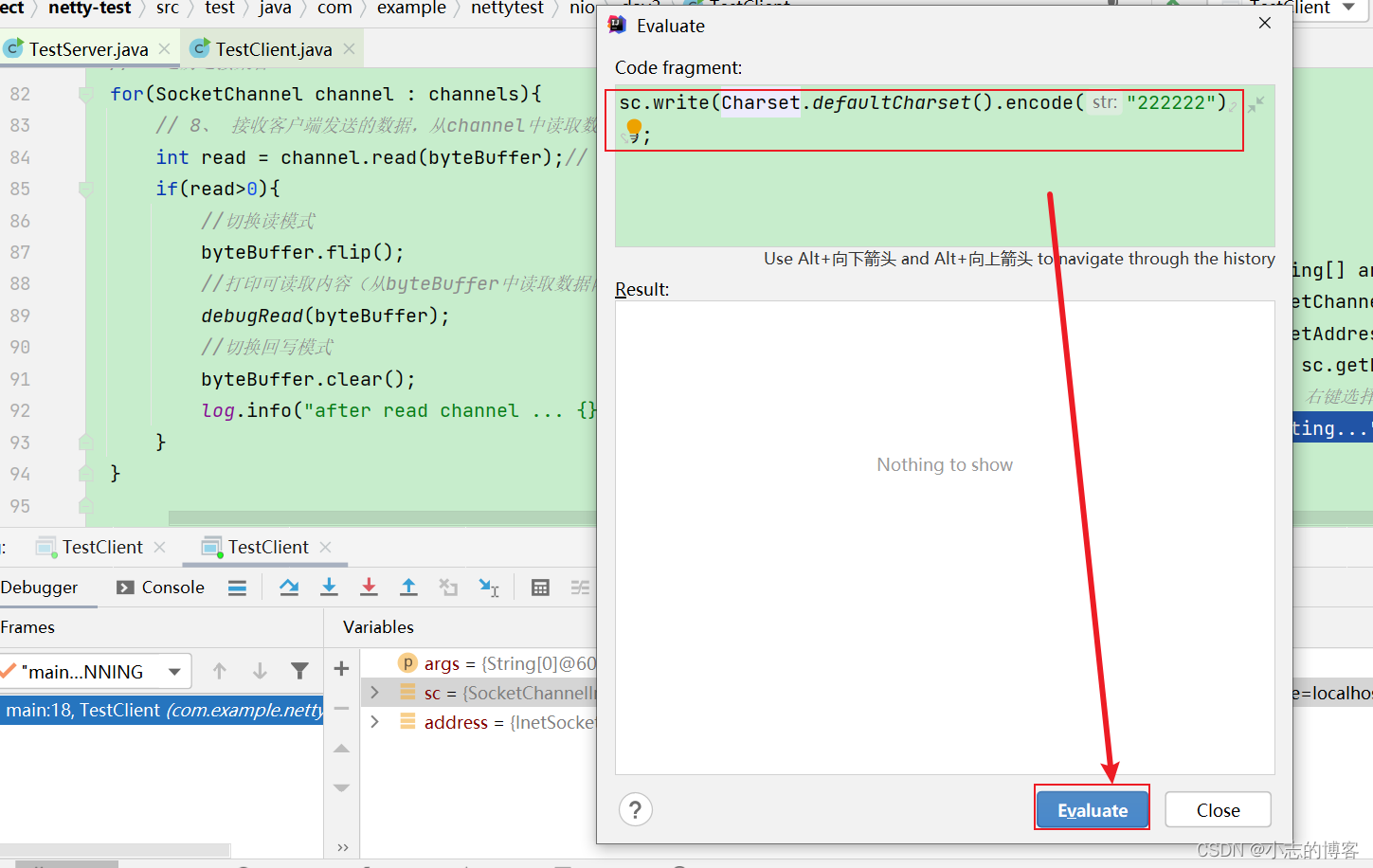
Task: Close the second TestClient debug session
Action: [x=326, y=547]
